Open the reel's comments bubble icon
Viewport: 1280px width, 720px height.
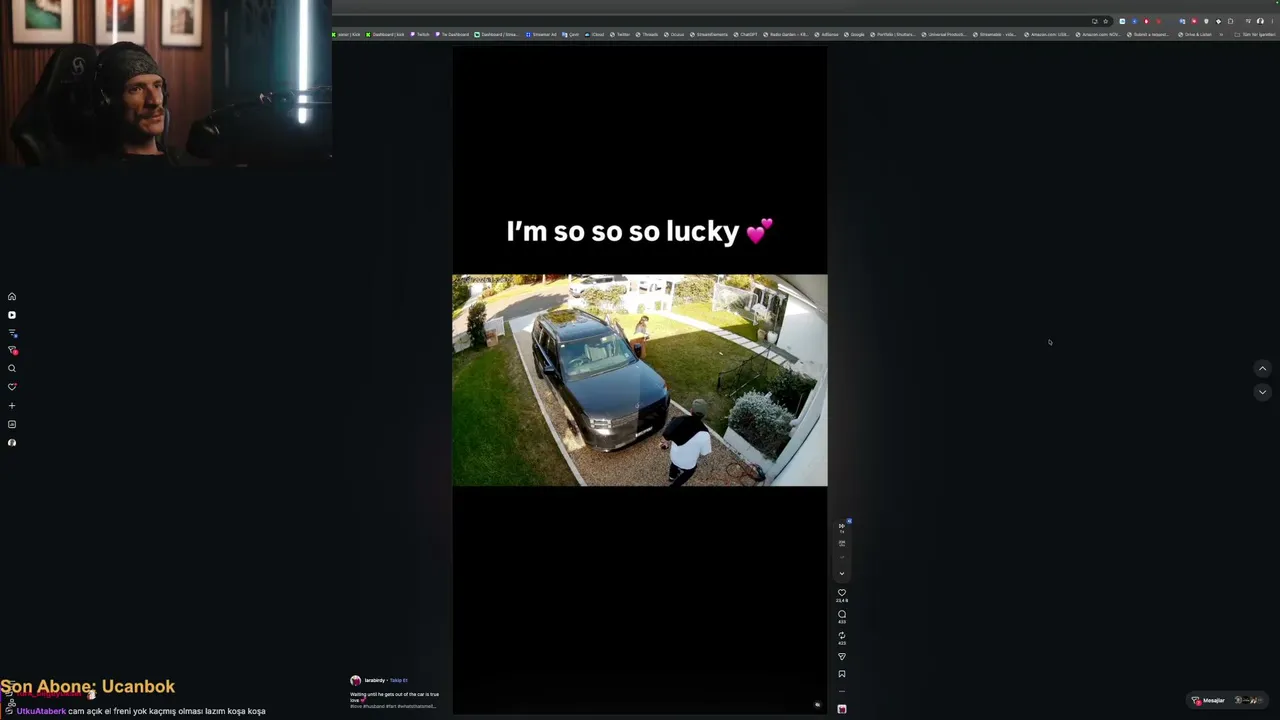point(842,615)
